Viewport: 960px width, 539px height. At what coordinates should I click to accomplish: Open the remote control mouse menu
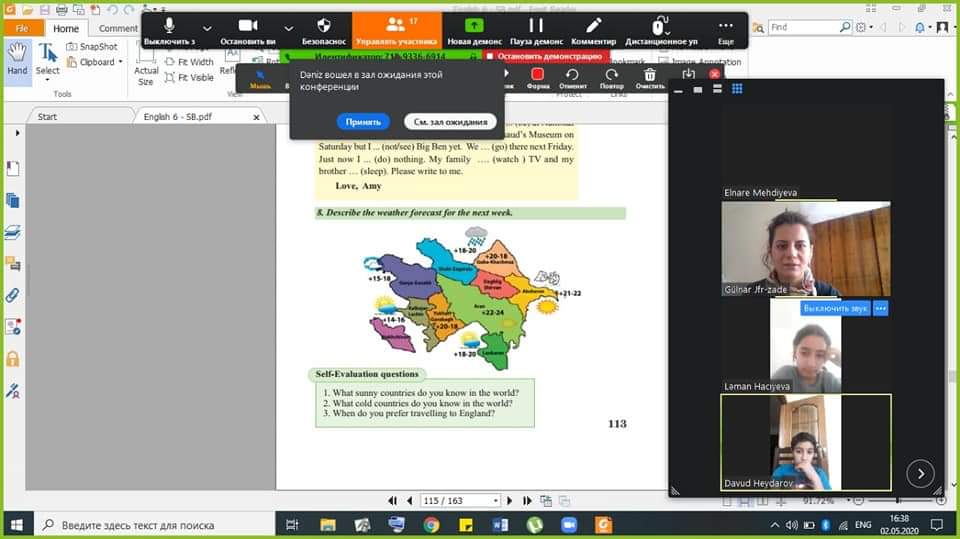click(661, 31)
